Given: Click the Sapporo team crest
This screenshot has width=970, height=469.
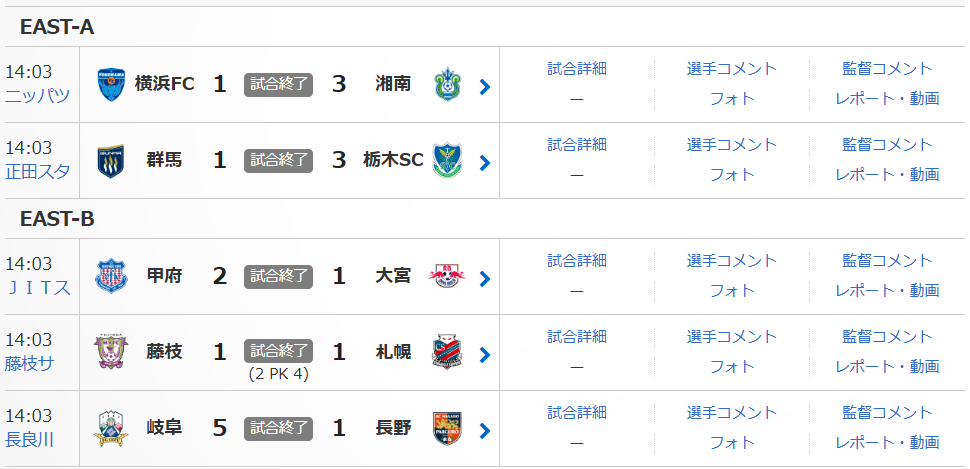Looking at the screenshot, I should tap(447, 353).
